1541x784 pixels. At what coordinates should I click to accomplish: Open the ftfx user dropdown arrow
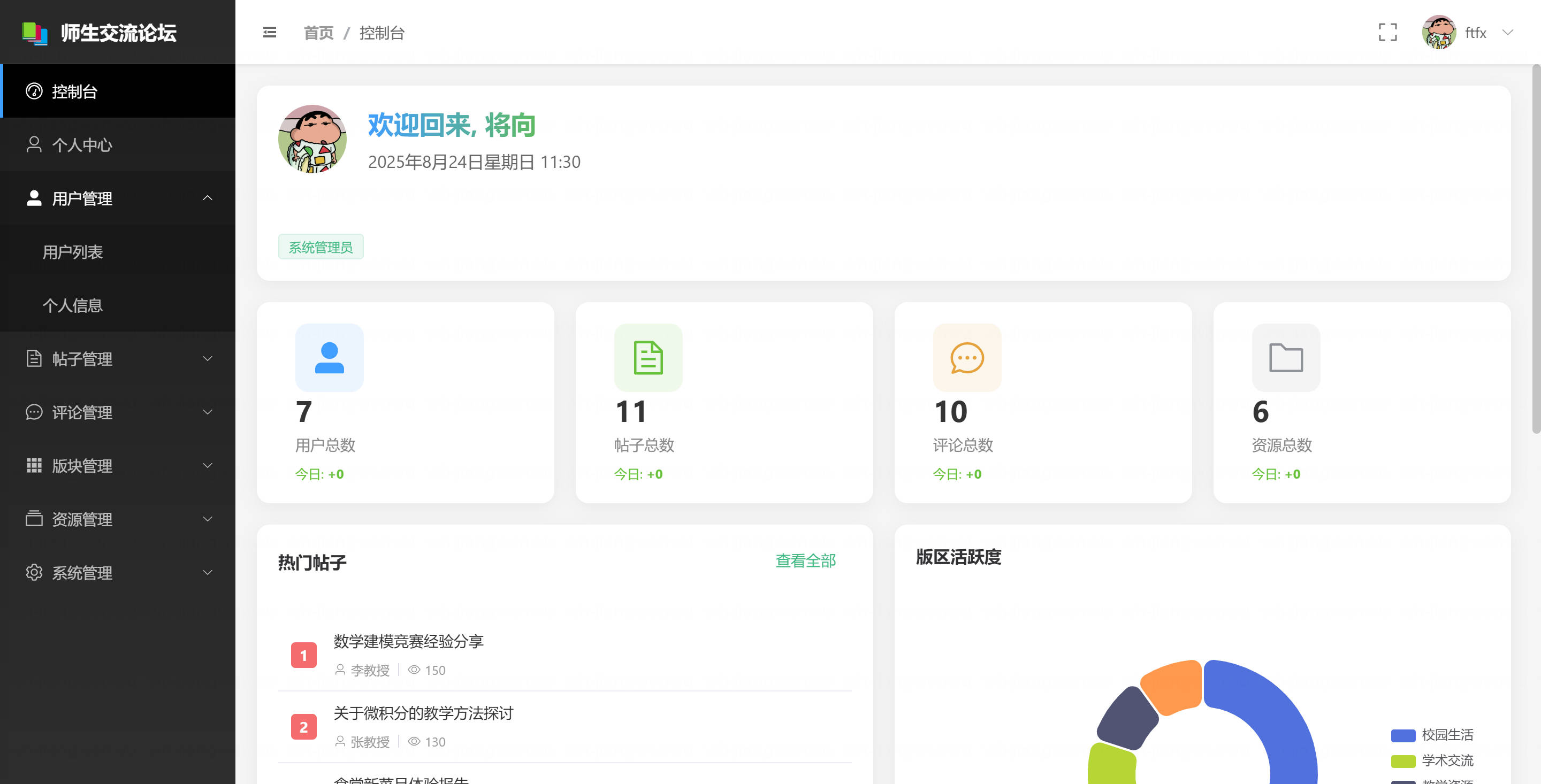coord(1507,32)
